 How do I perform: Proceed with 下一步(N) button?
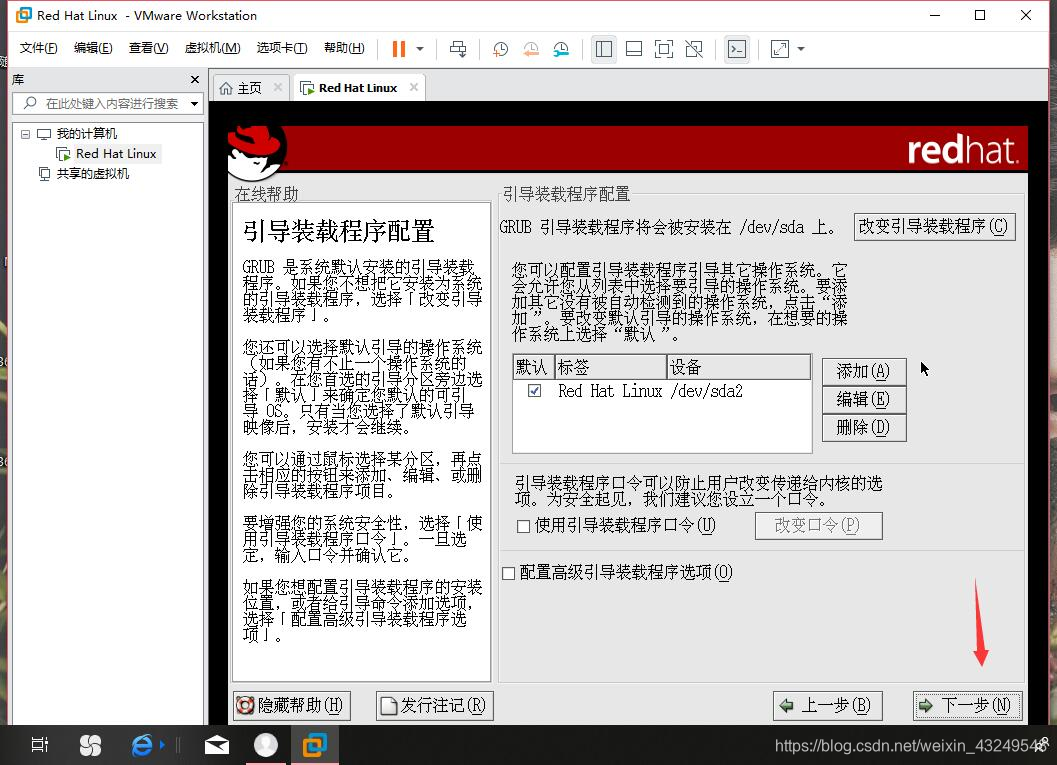point(968,706)
